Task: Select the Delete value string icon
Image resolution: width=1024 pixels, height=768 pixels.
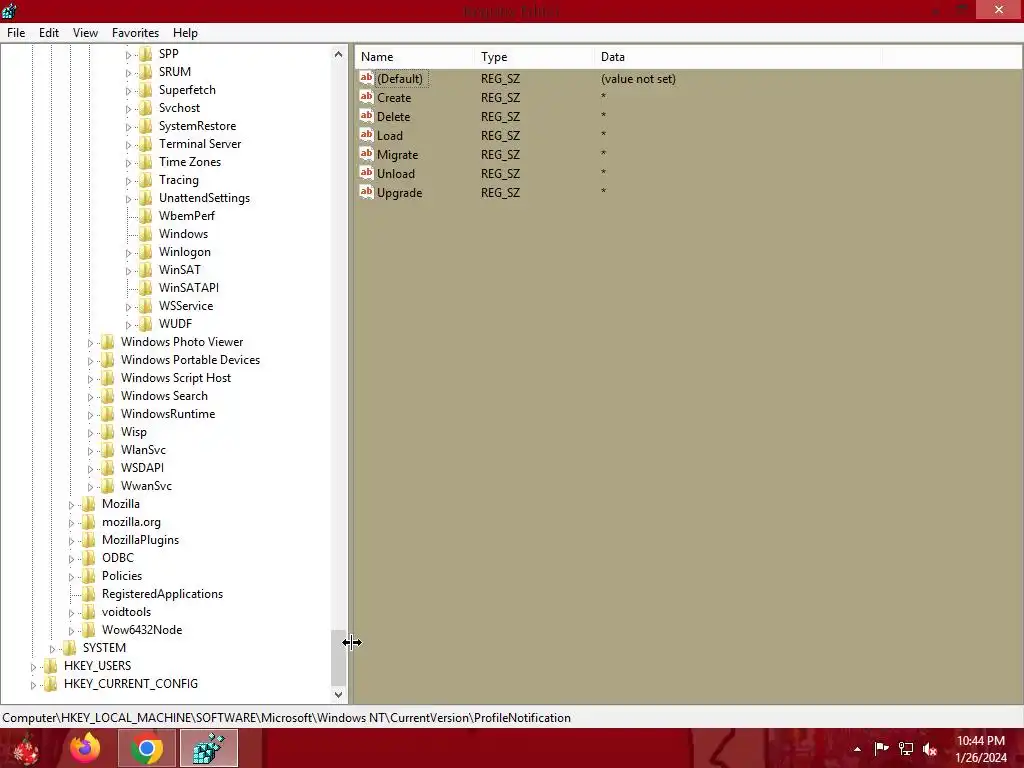Action: (x=366, y=116)
